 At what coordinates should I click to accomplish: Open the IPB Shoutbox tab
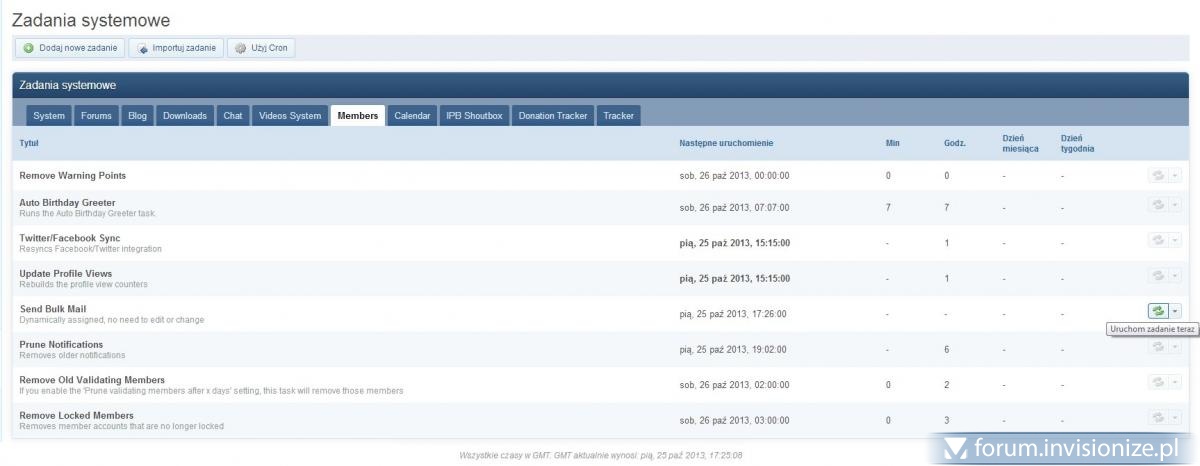coord(474,116)
